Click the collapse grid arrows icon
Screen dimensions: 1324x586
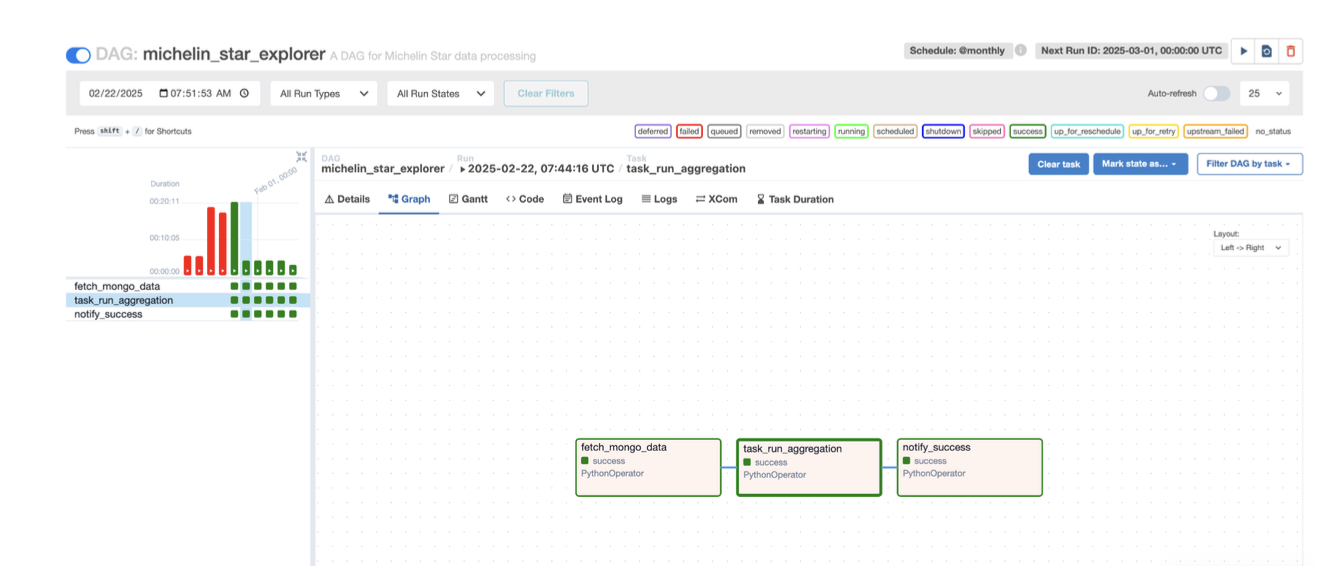[301, 157]
